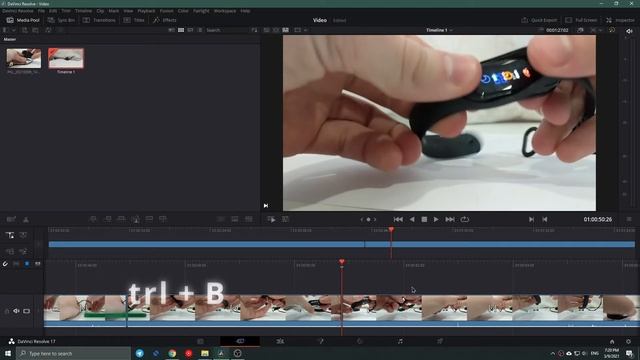The height and width of the screenshot is (360, 640).
Task: Switch to the Color page
Action: coord(360,341)
